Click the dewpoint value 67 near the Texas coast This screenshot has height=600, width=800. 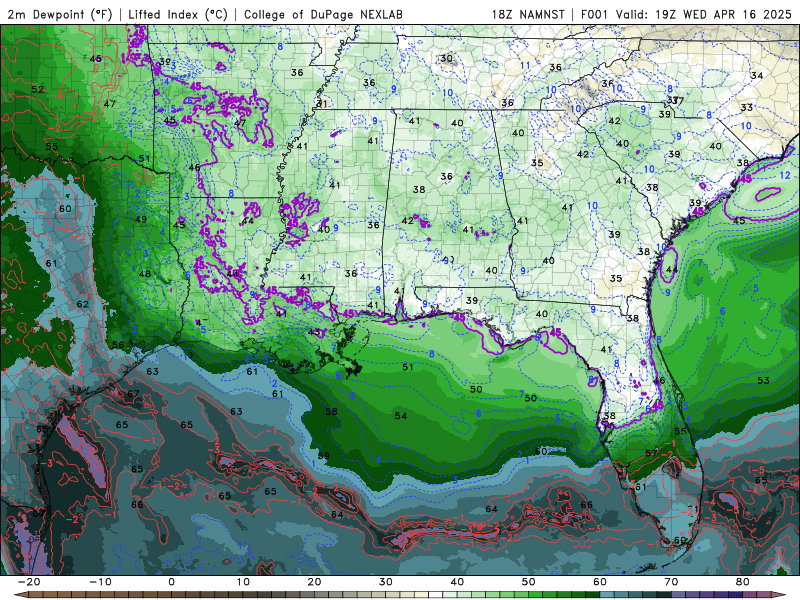(x=133, y=393)
